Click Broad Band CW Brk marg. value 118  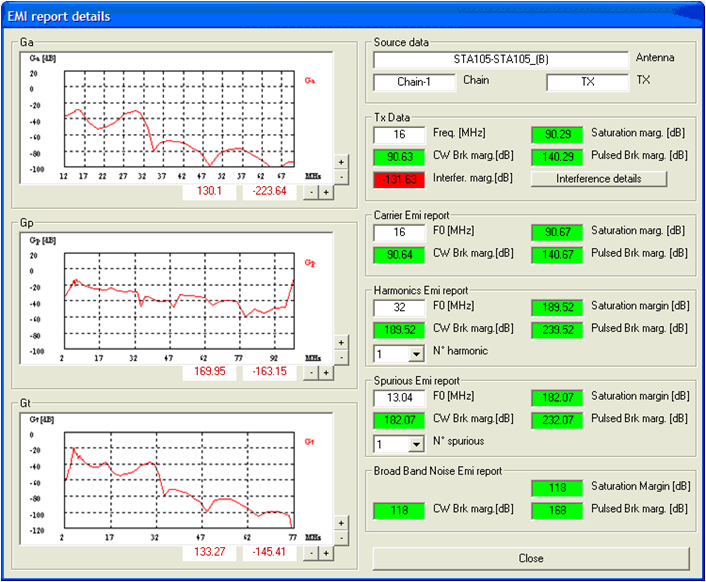point(399,510)
